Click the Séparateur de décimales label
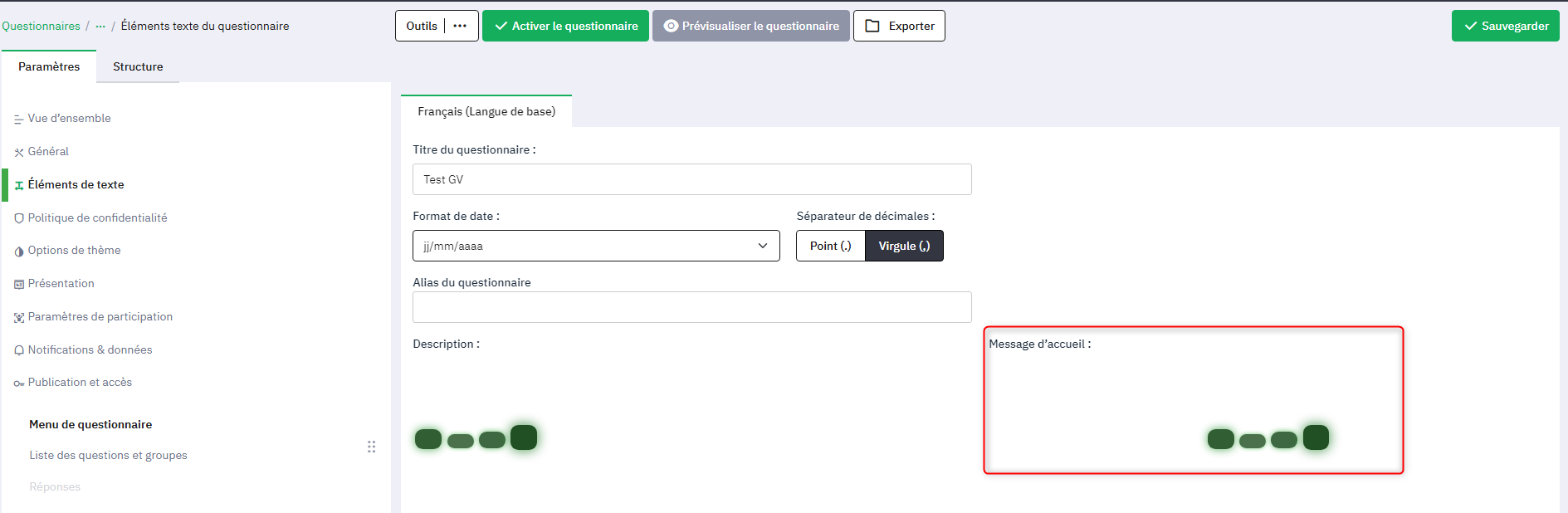1568x513 pixels. [x=866, y=216]
